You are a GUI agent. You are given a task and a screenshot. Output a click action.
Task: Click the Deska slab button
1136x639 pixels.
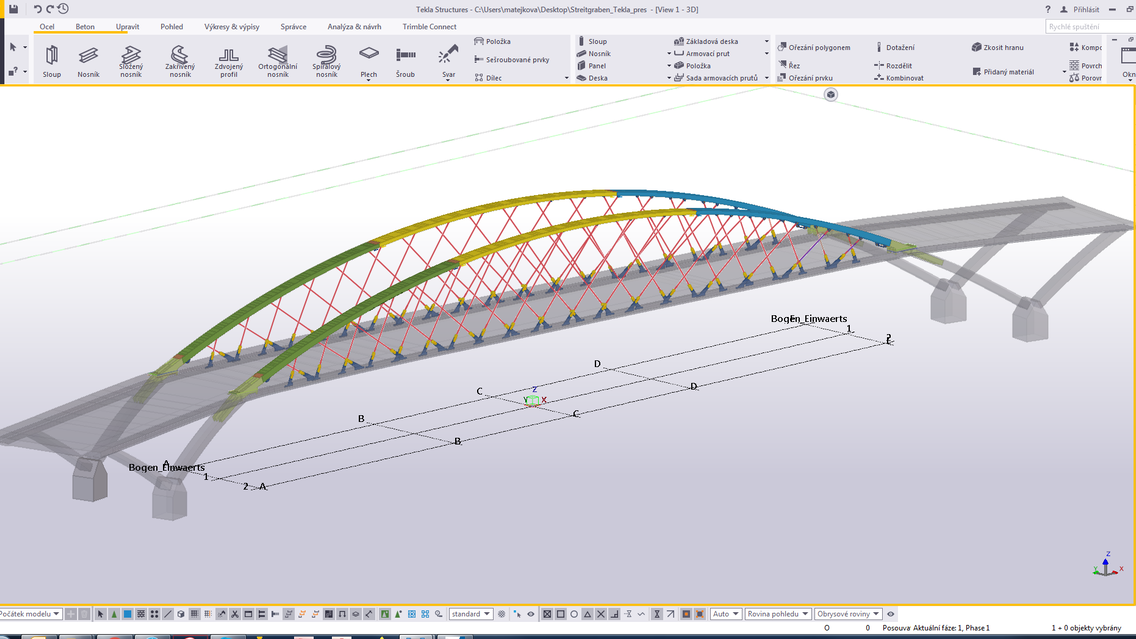[x=592, y=78]
